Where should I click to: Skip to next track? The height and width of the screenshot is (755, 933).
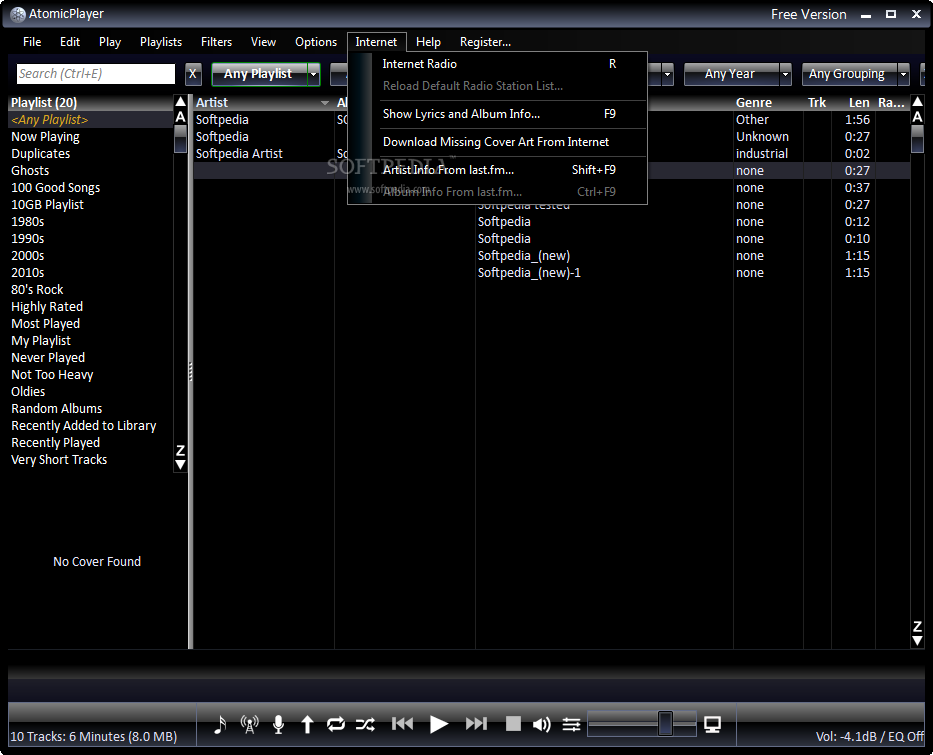476,723
